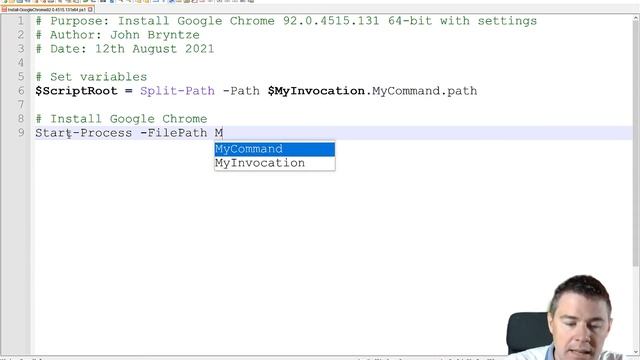Screen dimensions: 640x360
Task: Click the Split-Path cmdlet on line 6
Action: tap(178, 91)
